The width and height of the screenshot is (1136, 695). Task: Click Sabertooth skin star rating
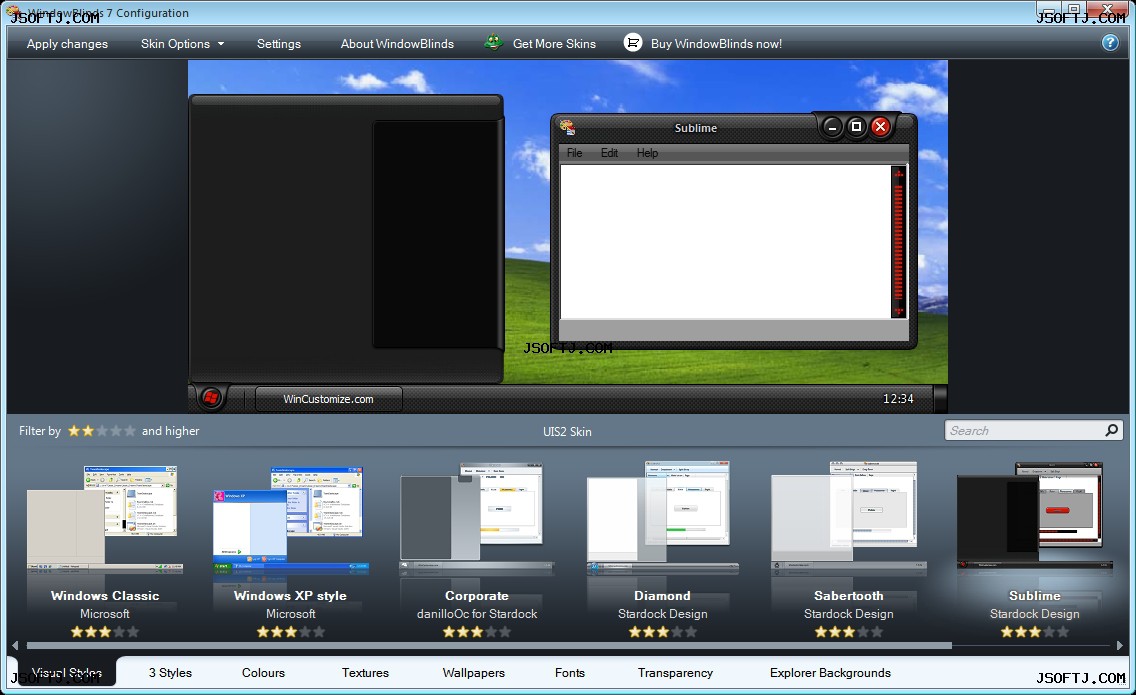coord(848,632)
